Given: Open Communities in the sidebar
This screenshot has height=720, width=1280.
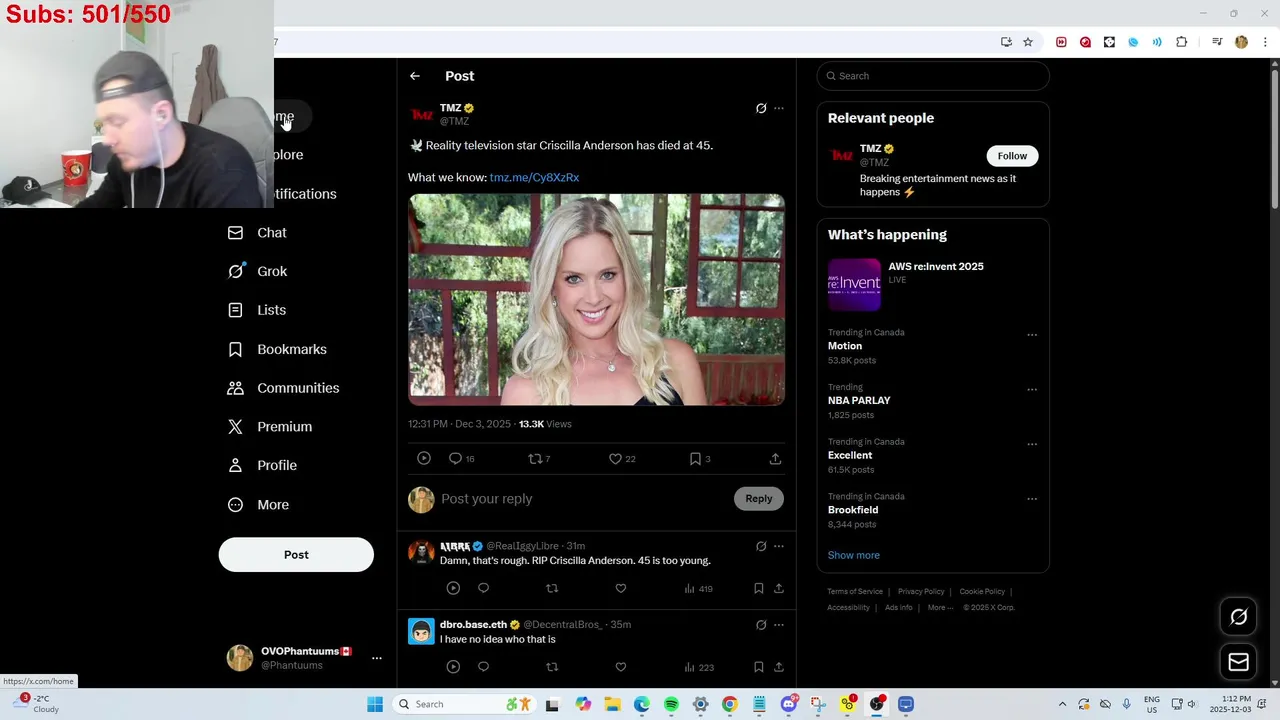Looking at the screenshot, I should point(283,388).
